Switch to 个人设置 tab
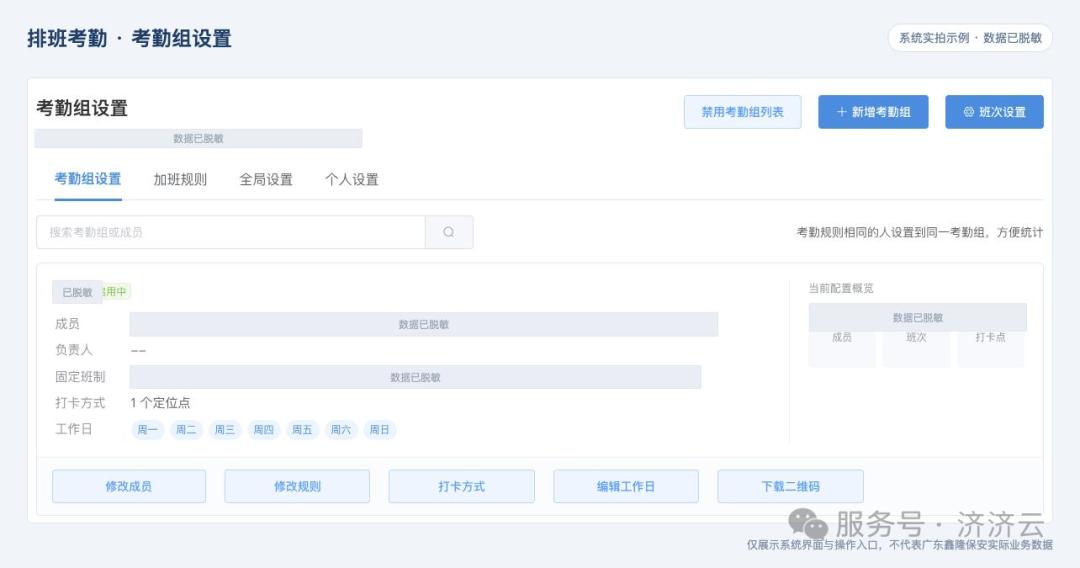Screen dimensions: 1080x568 point(352,180)
